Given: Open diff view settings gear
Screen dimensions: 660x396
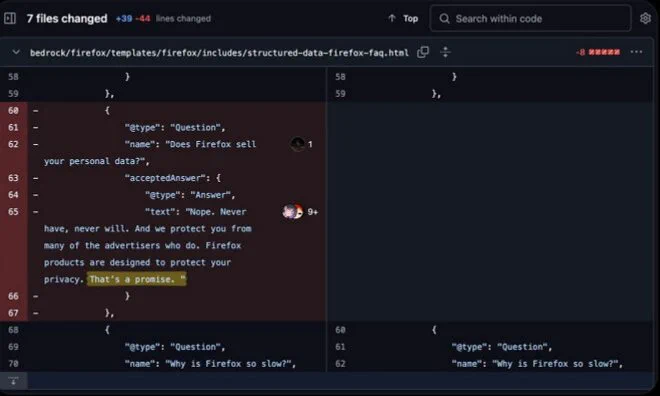Looking at the screenshot, I should pyautogui.click(x=645, y=18).
